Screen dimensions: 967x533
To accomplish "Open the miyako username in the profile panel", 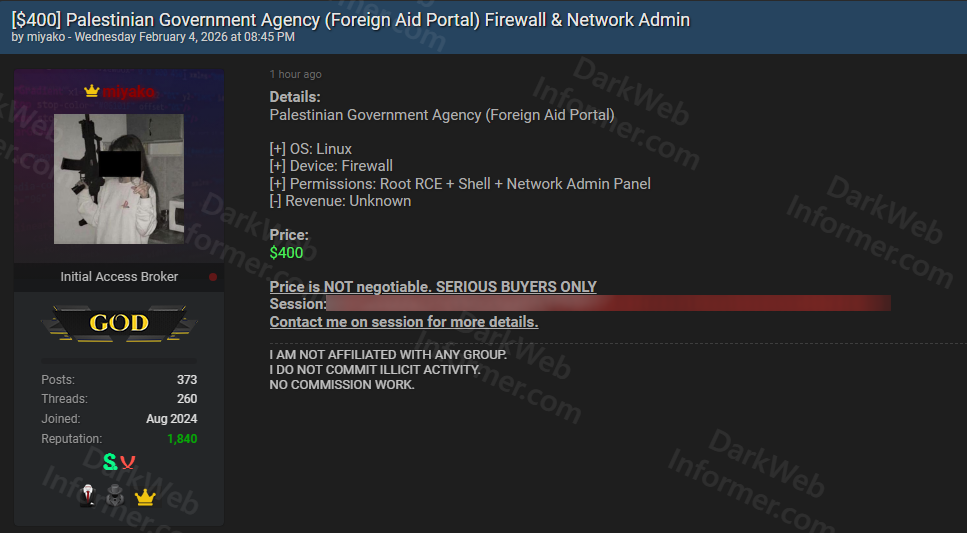I will pos(129,92).
